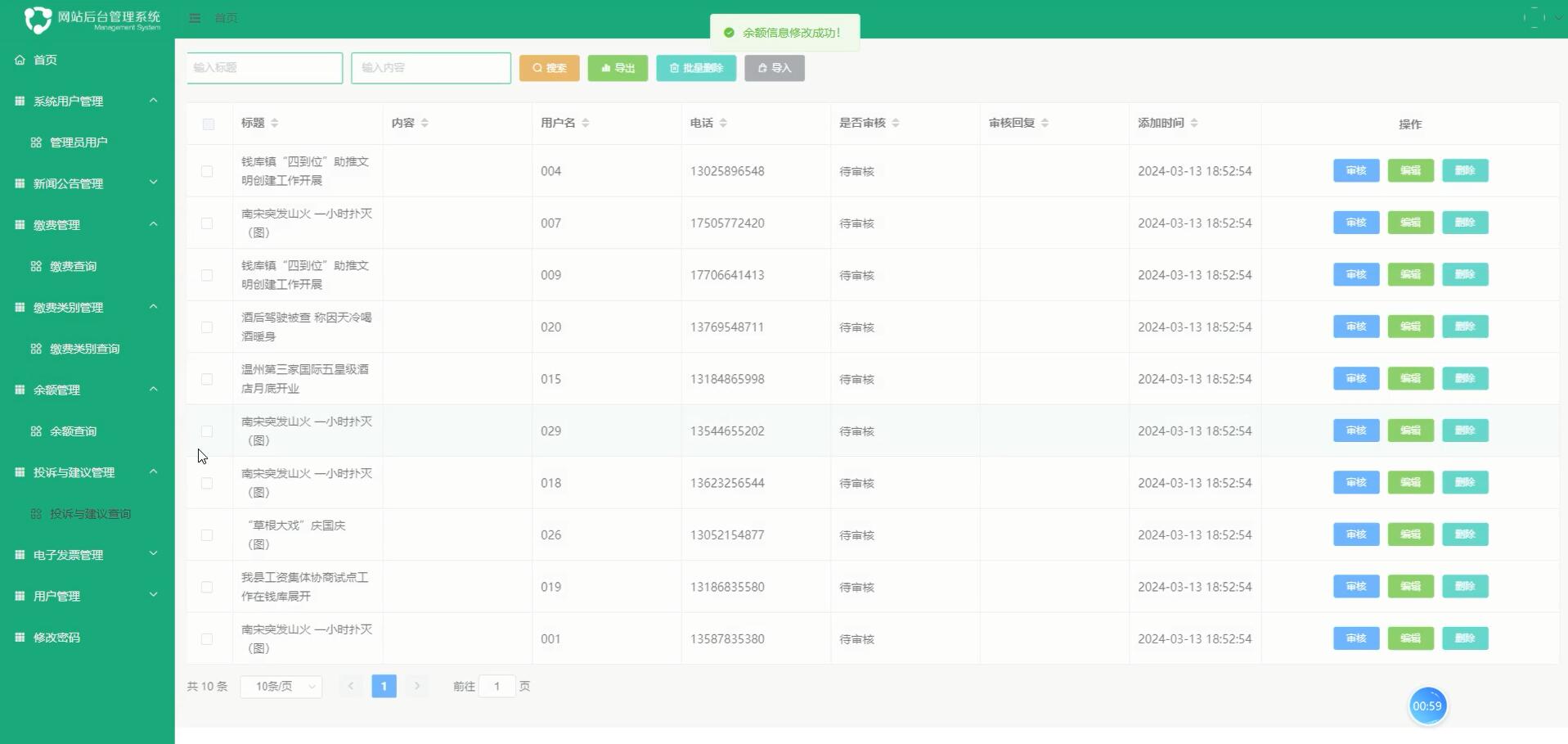Click 删除 button for user 001
Image resolution: width=1568 pixels, height=744 pixels.
[x=1465, y=638]
